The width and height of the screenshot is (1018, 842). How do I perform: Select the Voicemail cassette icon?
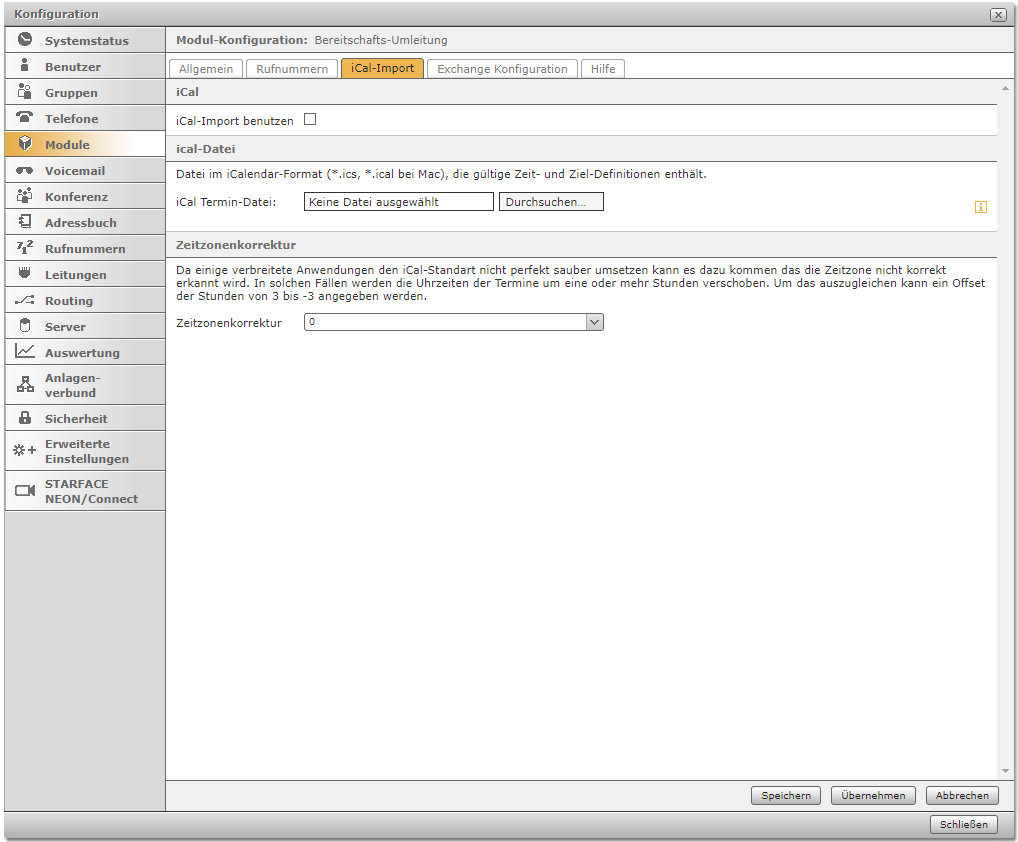point(25,171)
